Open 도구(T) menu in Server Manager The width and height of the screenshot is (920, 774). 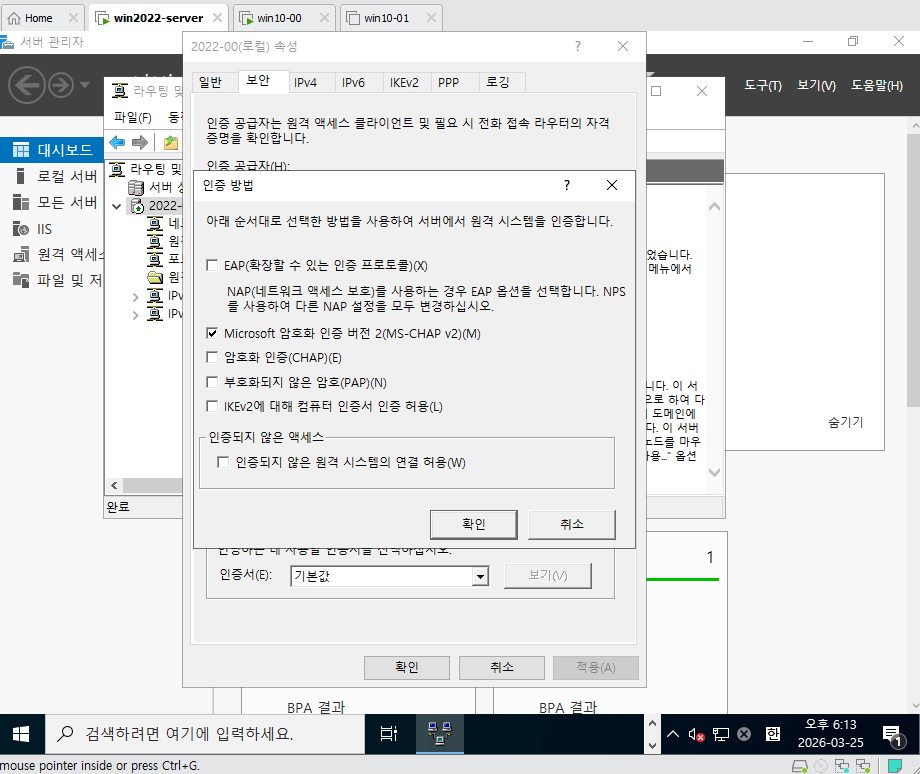[x=763, y=86]
